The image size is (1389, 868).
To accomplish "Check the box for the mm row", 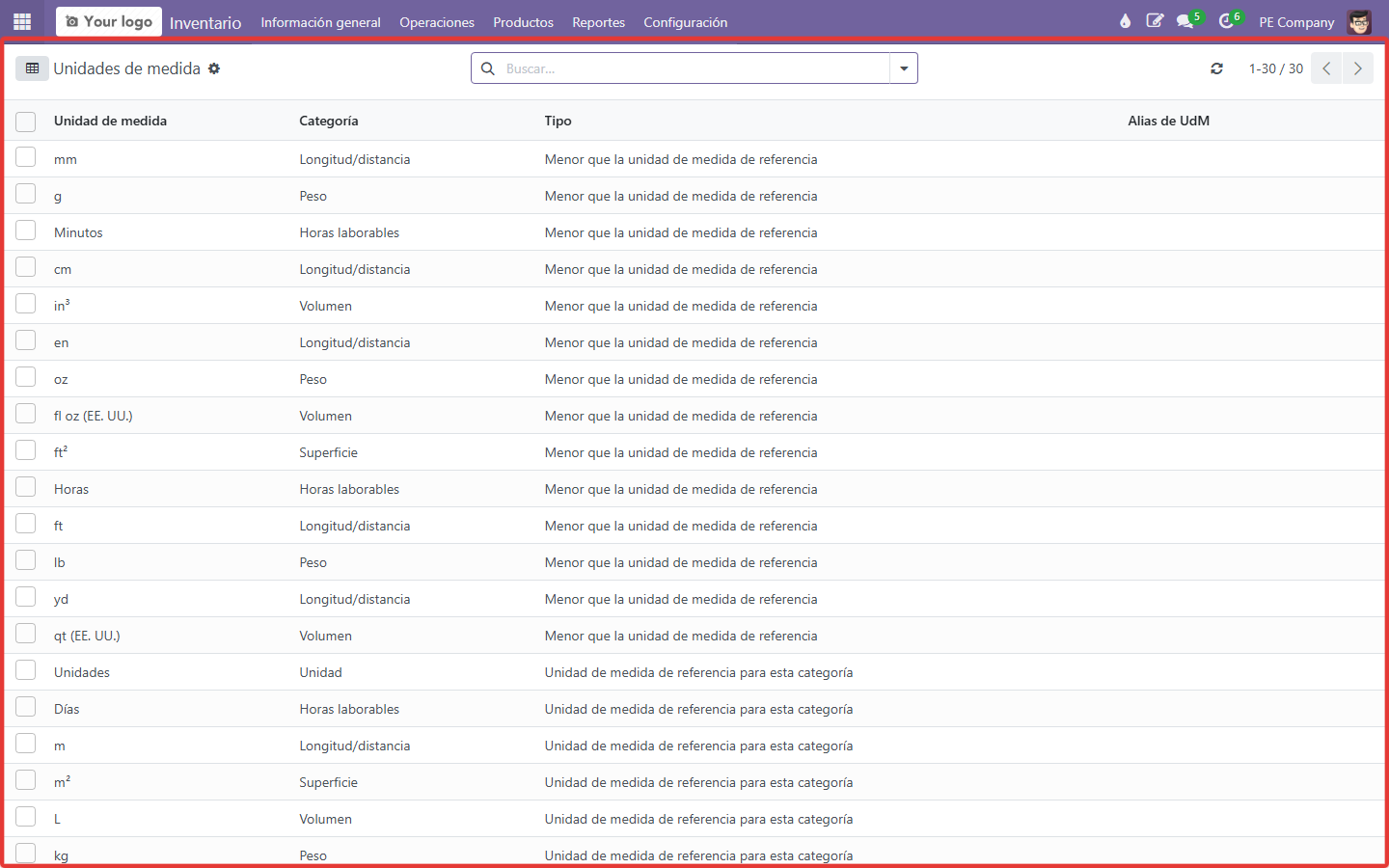I will [26, 157].
